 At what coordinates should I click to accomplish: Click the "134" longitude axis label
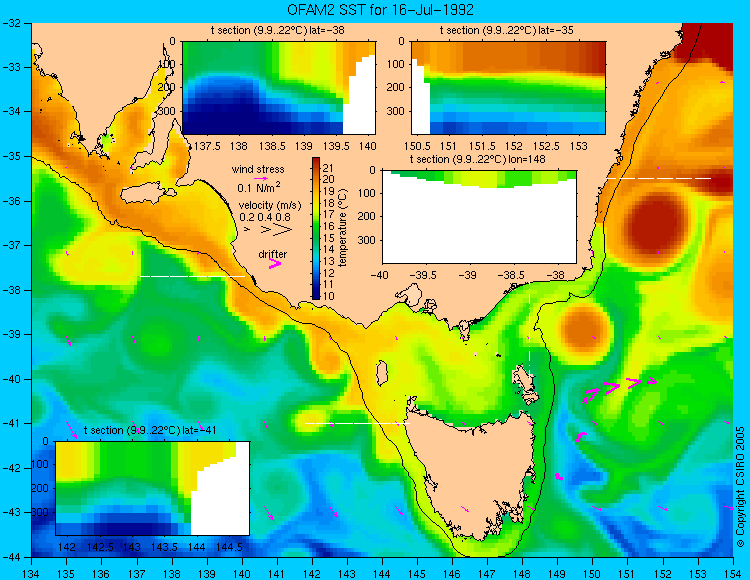[32, 573]
